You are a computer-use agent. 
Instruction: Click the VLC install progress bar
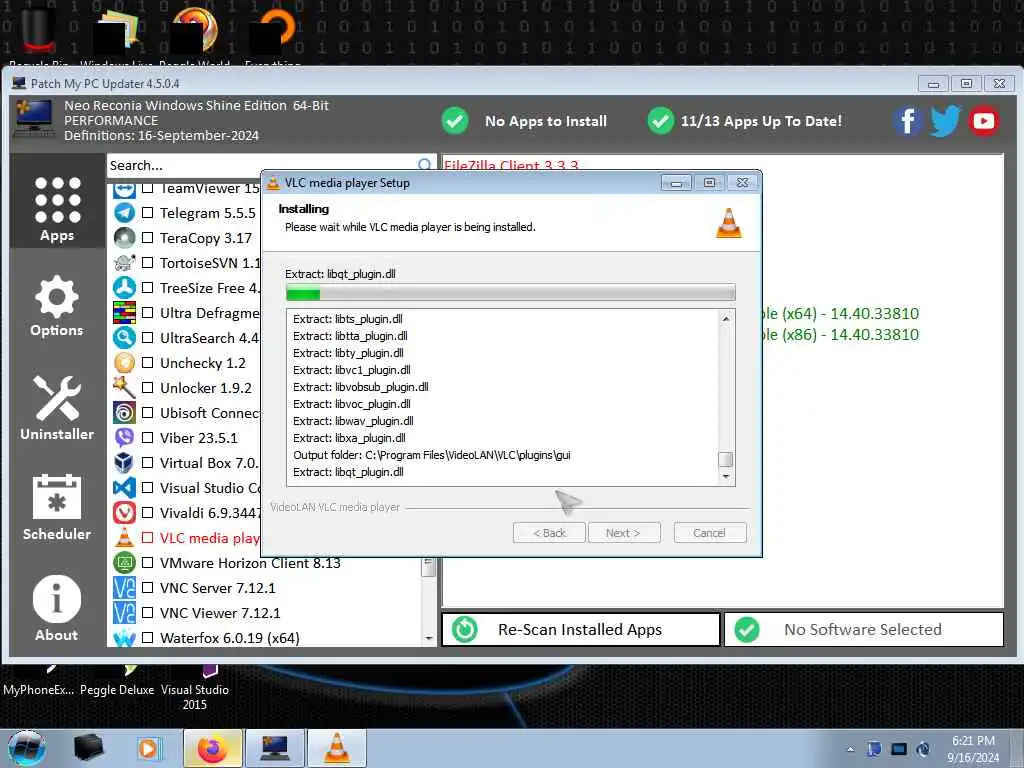510,293
